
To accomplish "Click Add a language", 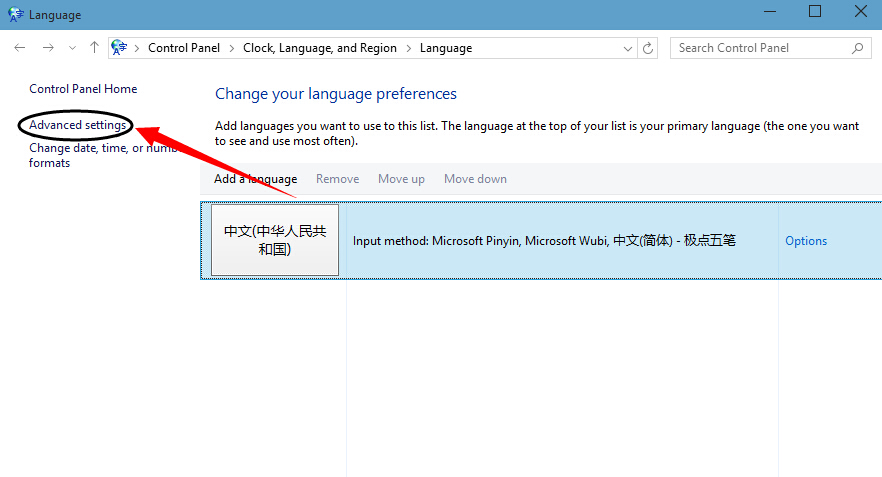I will pyautogui.click(x=255, y=179).
